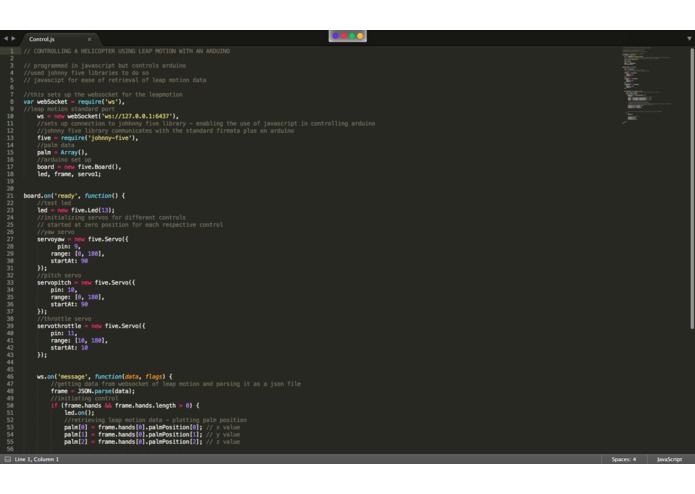Click the red dot in the top widget
The width and height of the screenshot is (695, 494).
[344, 36]
